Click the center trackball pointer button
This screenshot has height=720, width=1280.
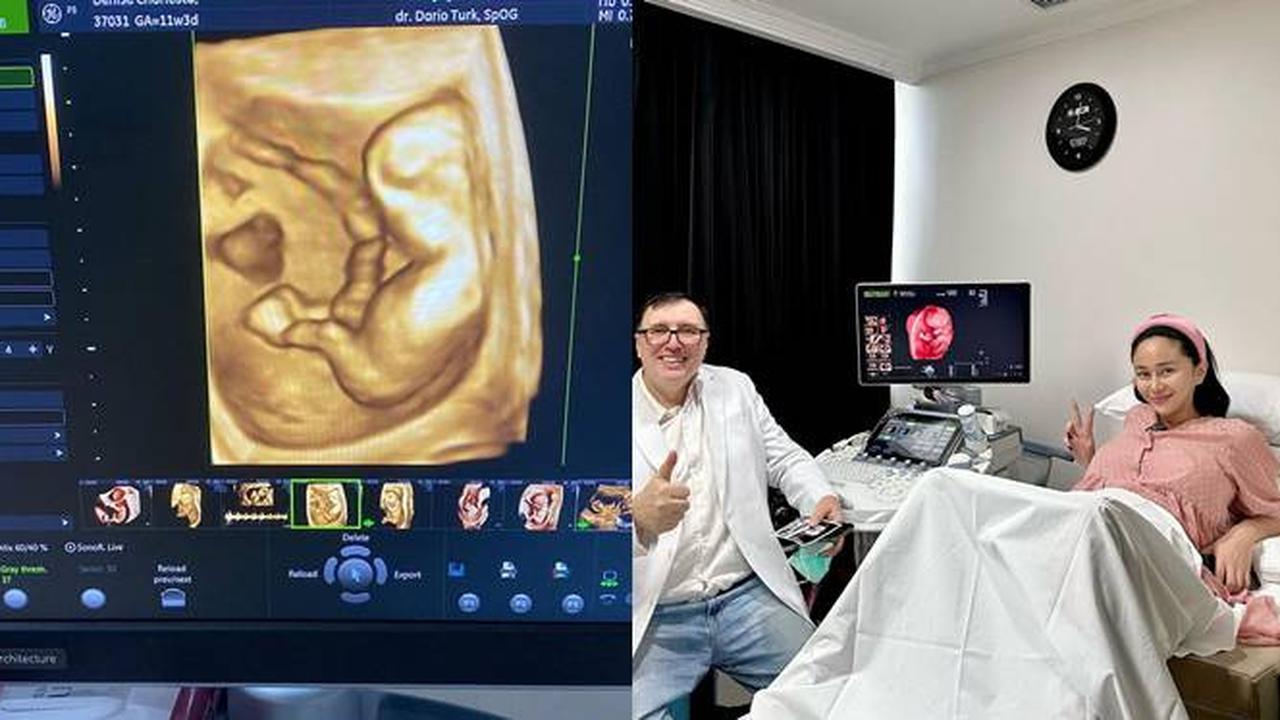point(354,573)
